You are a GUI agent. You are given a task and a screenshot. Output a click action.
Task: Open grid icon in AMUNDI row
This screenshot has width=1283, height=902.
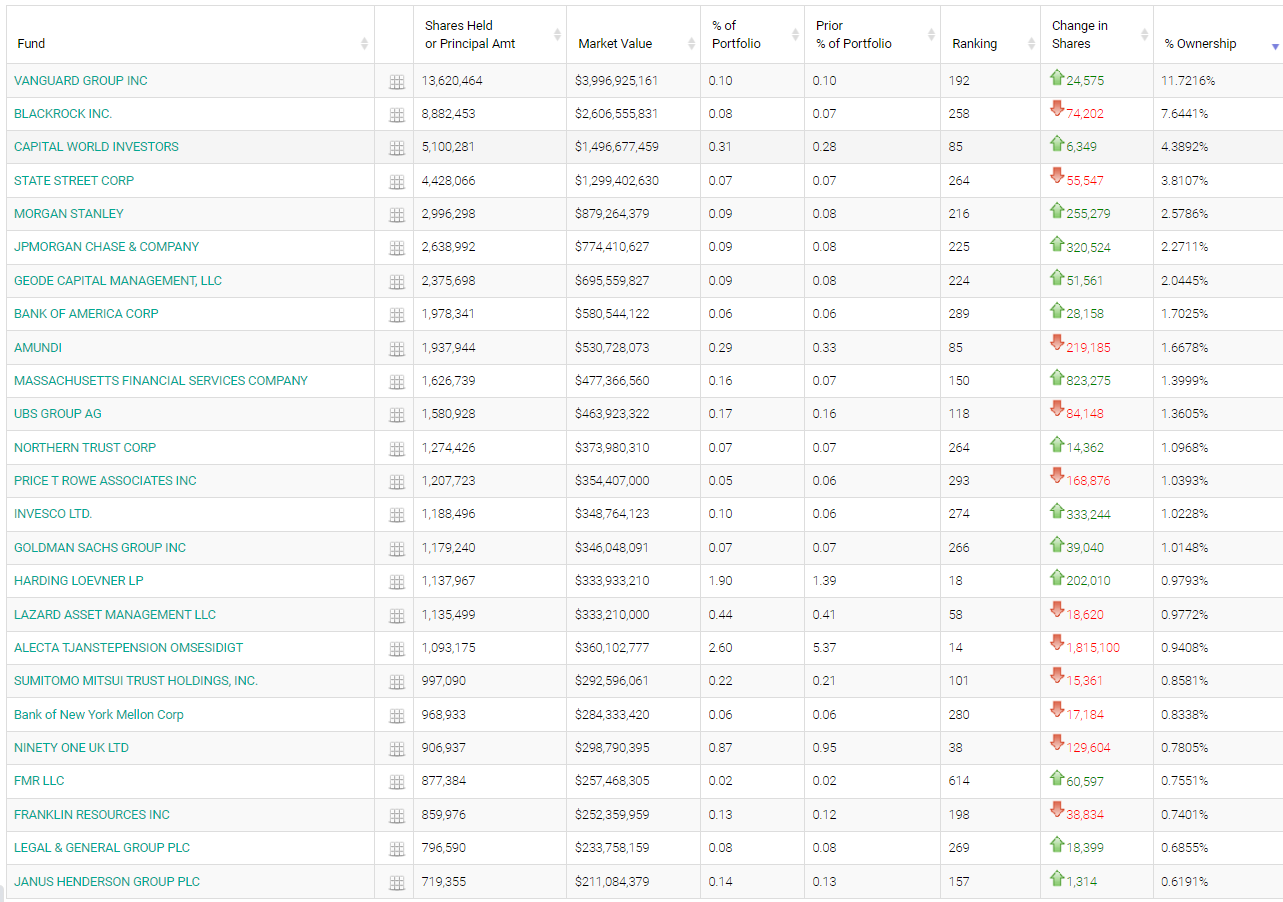click(396, 349)
